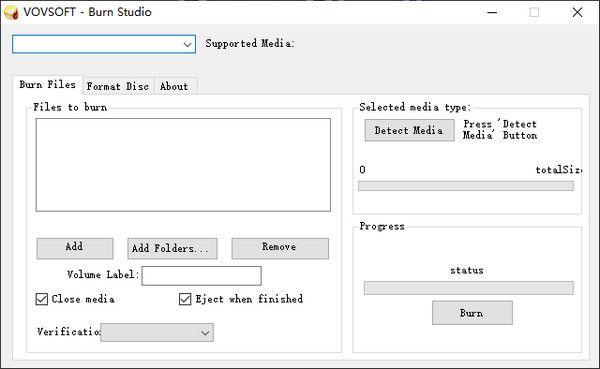Screen dimensions: 600x369
Task: Focus the Volume Label input field
Action: (202, 276)
